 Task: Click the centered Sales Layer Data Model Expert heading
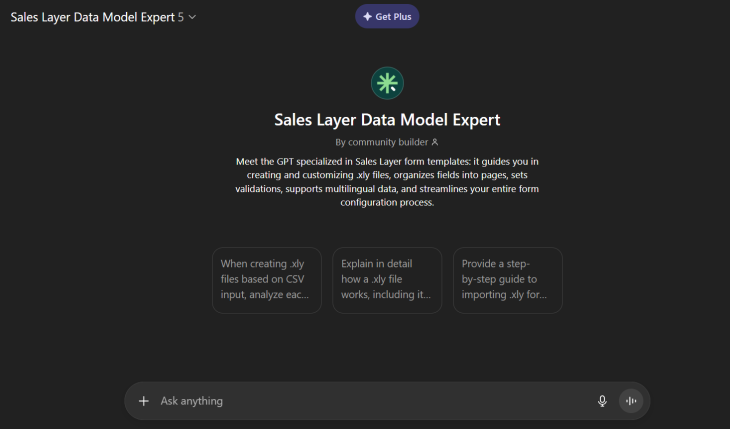[x=387, y=120]
